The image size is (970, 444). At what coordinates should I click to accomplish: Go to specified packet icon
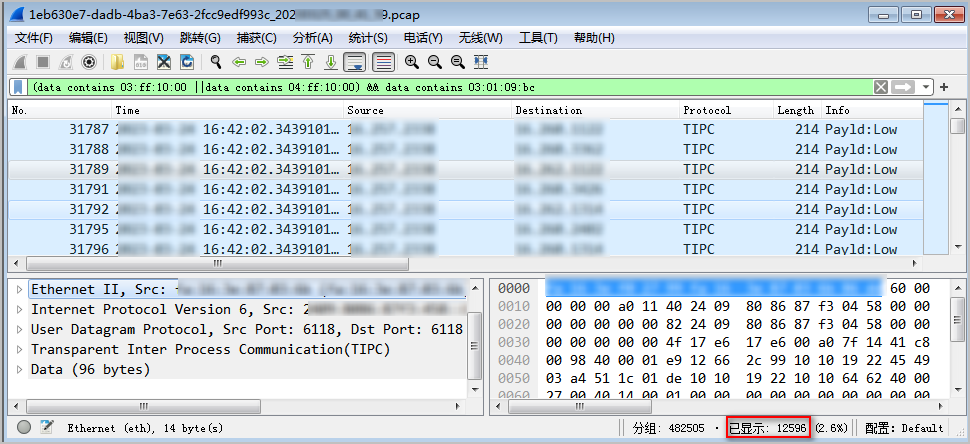tap(285, 62)
